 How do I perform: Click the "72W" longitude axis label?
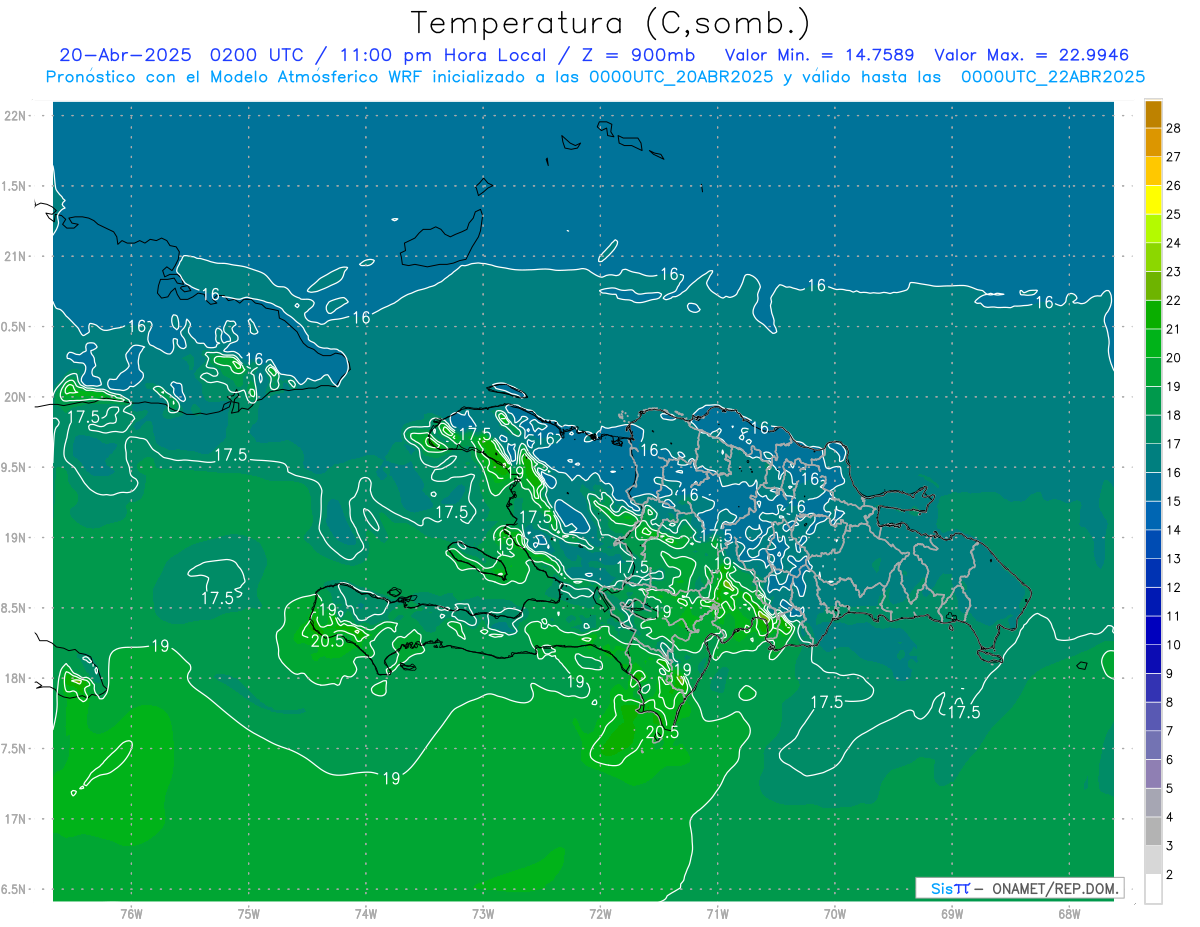pyautogui.click(x=600, y=914)
